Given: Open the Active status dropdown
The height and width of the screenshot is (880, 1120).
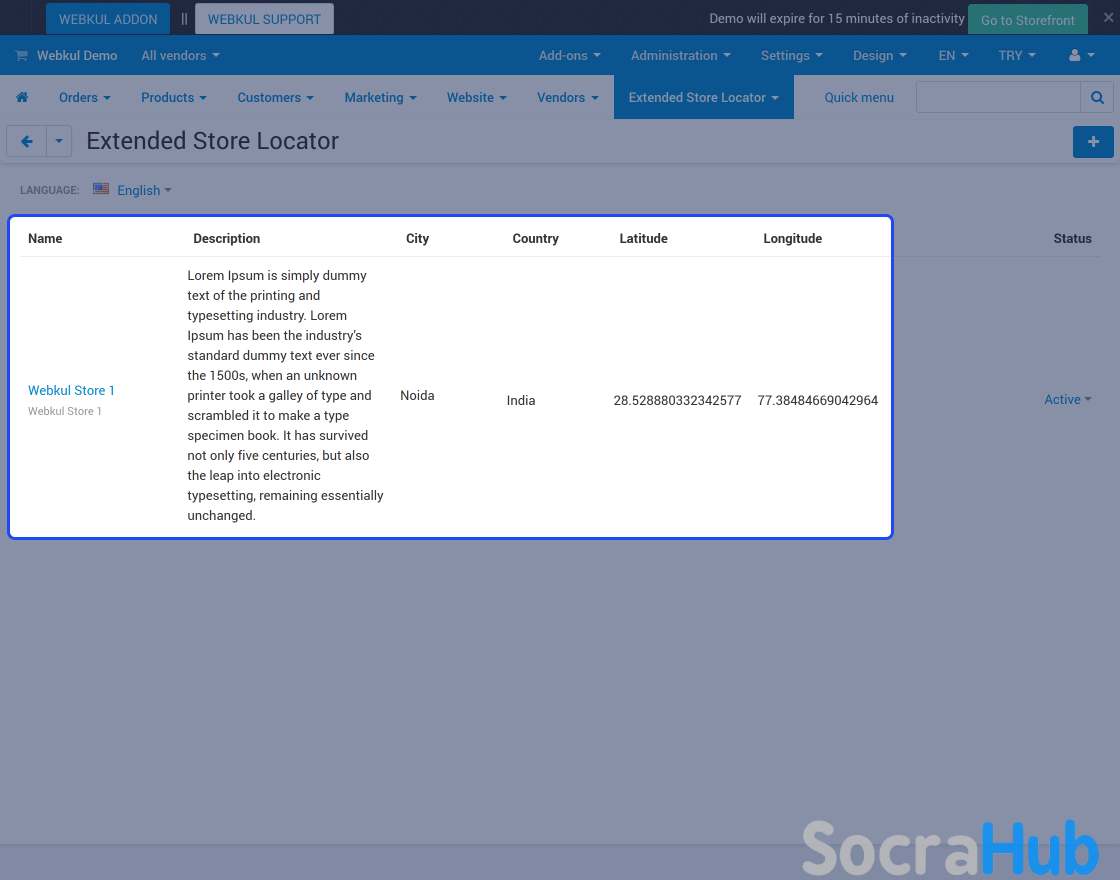Looking at the screenshot, I should tap(1068, 399).
